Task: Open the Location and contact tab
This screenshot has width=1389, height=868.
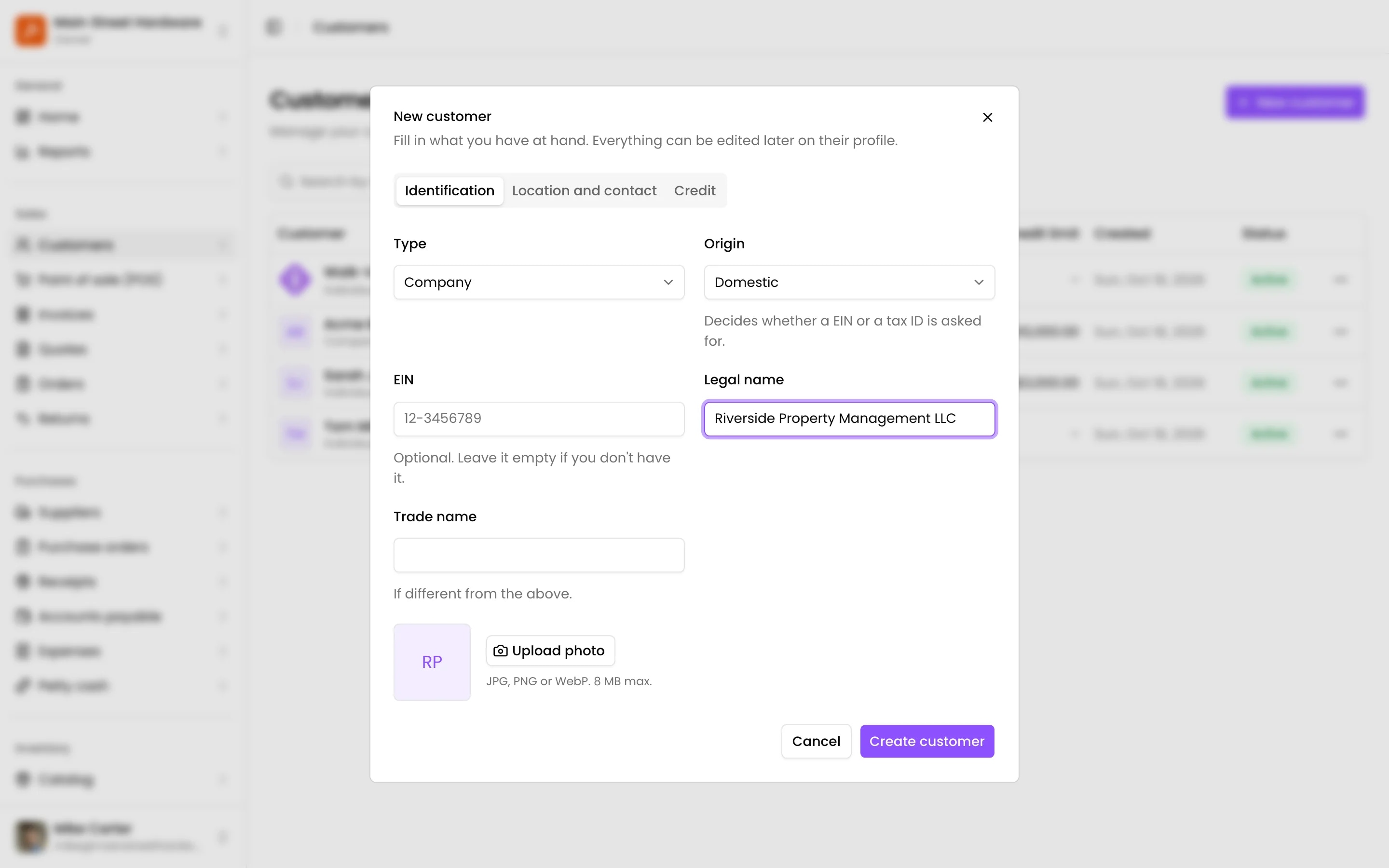Action: click(584, 190)
